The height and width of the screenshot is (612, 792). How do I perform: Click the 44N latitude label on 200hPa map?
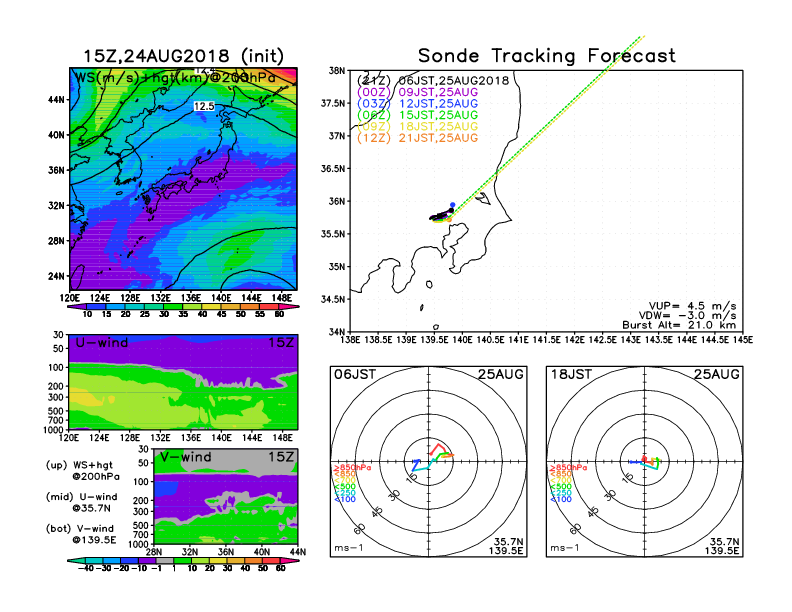(x=57, y=100)
